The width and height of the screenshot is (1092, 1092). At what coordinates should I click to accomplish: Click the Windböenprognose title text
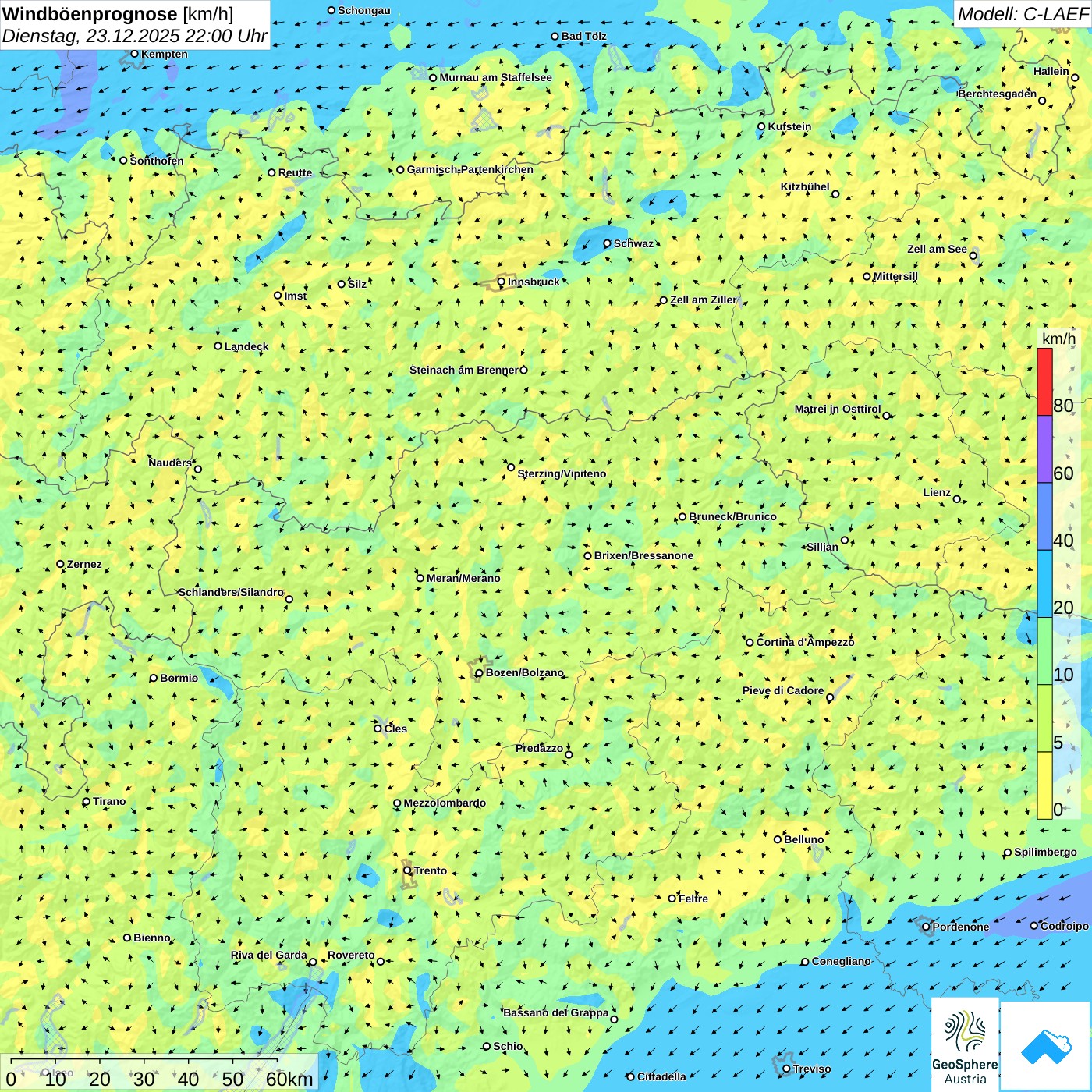coord(90,14)
